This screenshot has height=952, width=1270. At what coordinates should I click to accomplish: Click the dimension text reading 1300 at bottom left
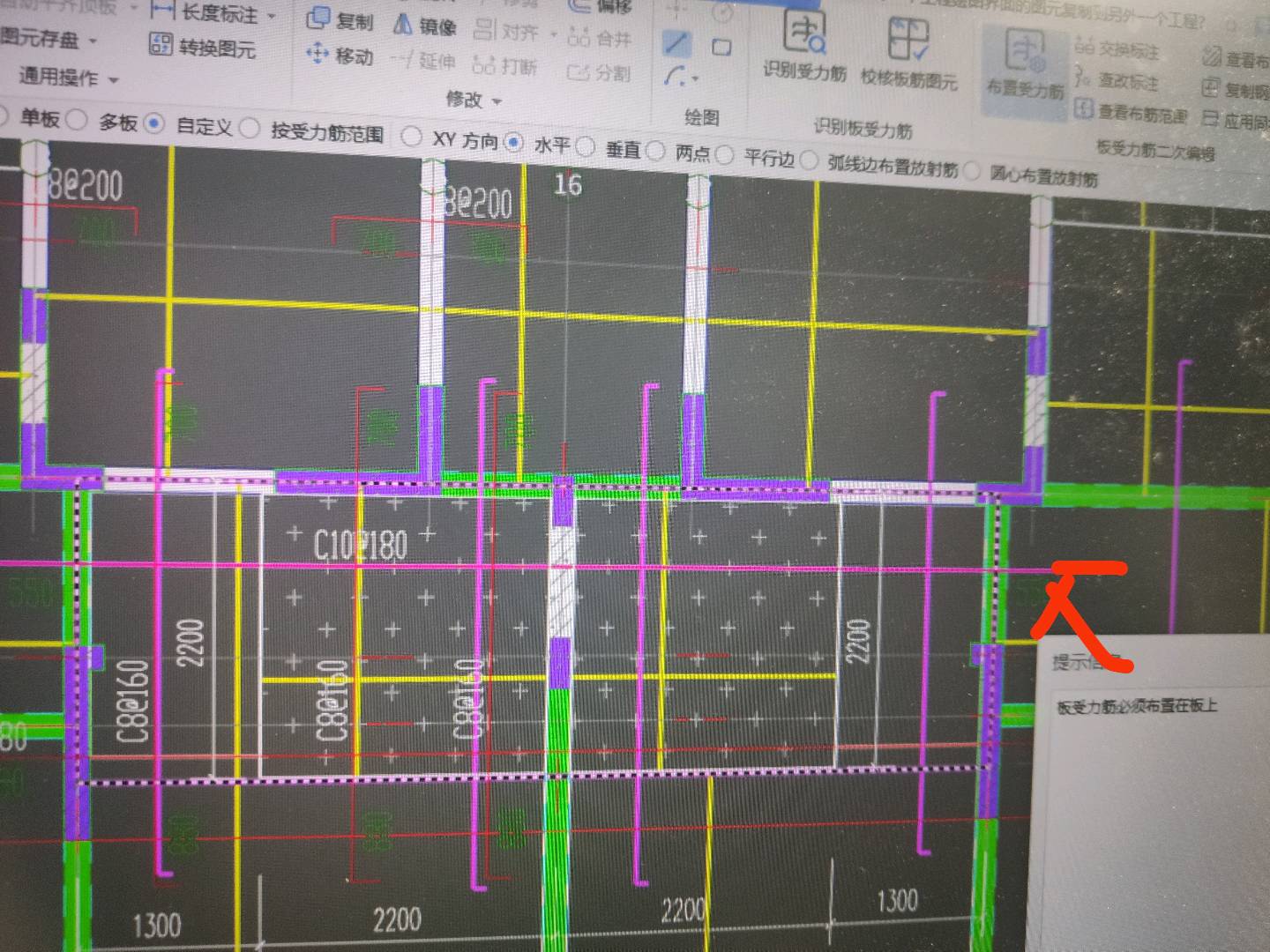[x=156, y=925]
